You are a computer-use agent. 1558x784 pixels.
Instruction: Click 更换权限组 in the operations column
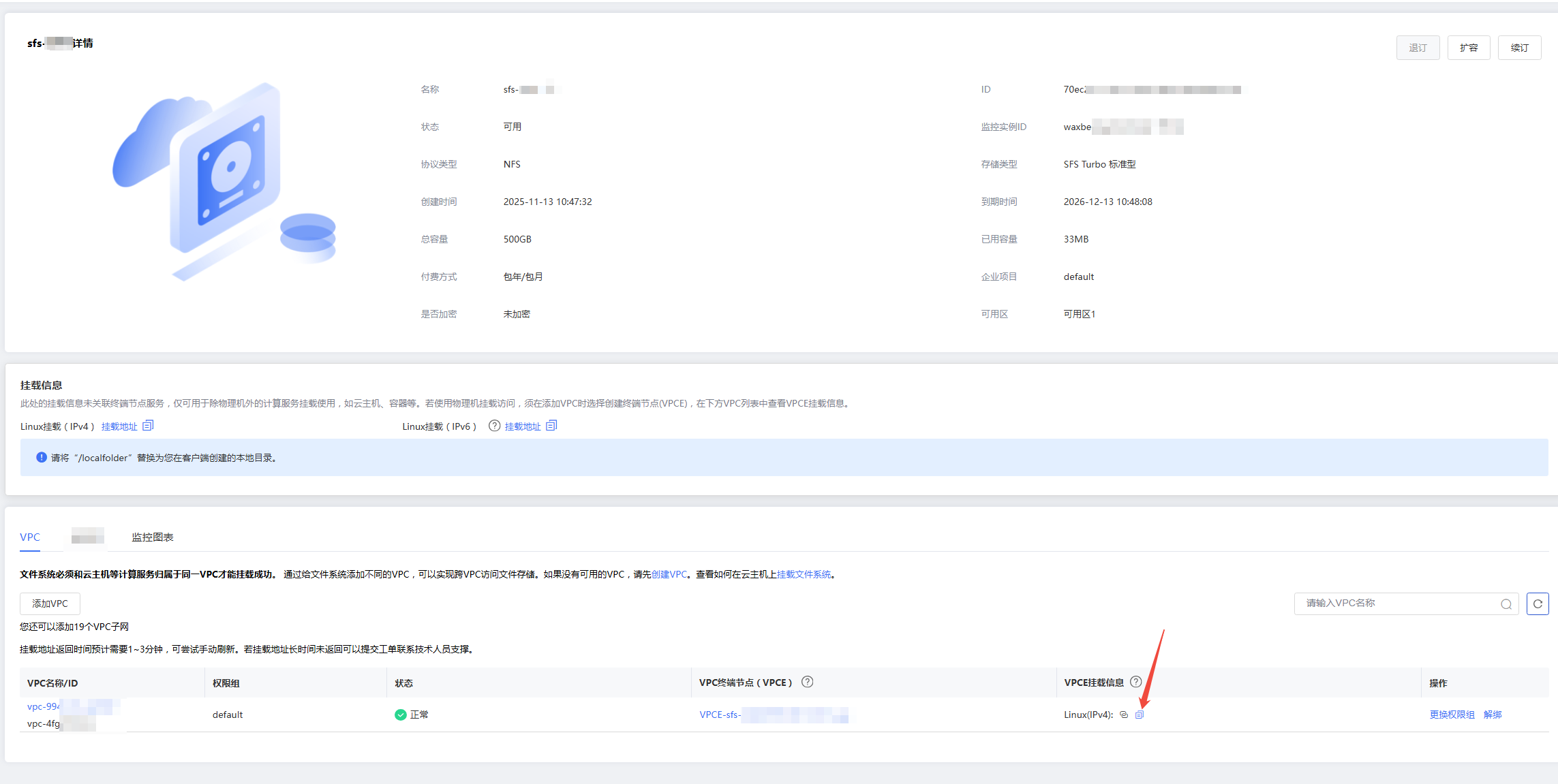tap(1452, 715)
